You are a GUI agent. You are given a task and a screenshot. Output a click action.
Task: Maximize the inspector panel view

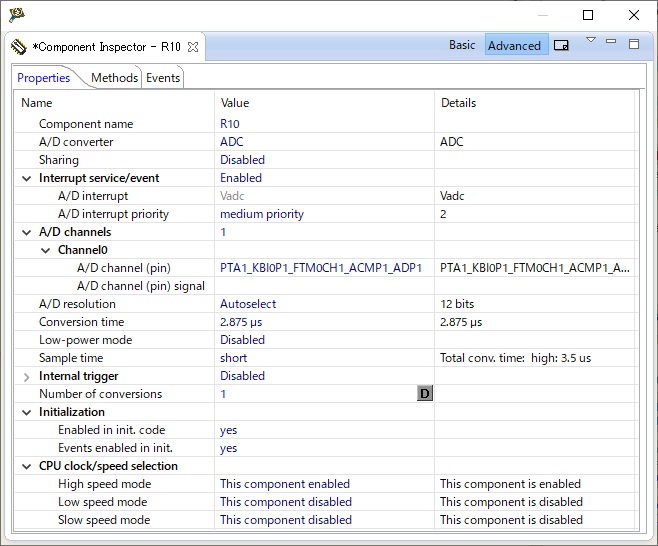pos(634,43)
